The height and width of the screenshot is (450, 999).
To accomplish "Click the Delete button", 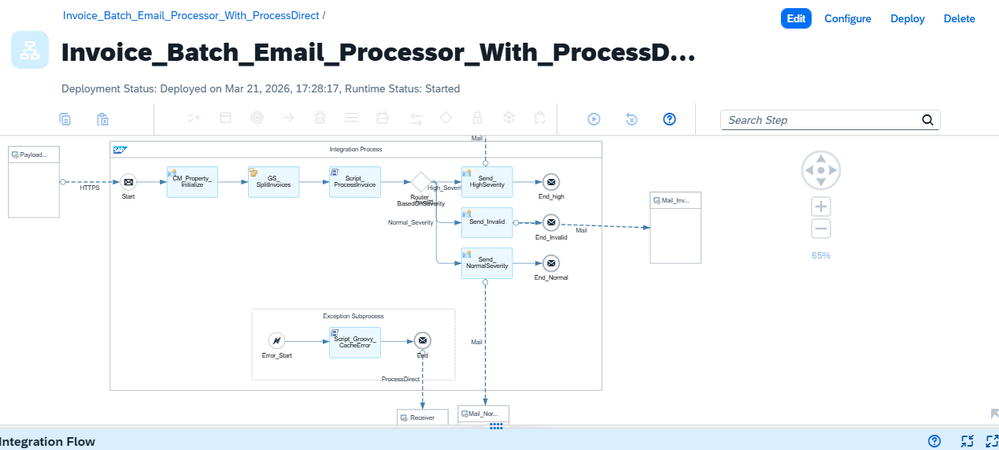I will tap(959, 18).
